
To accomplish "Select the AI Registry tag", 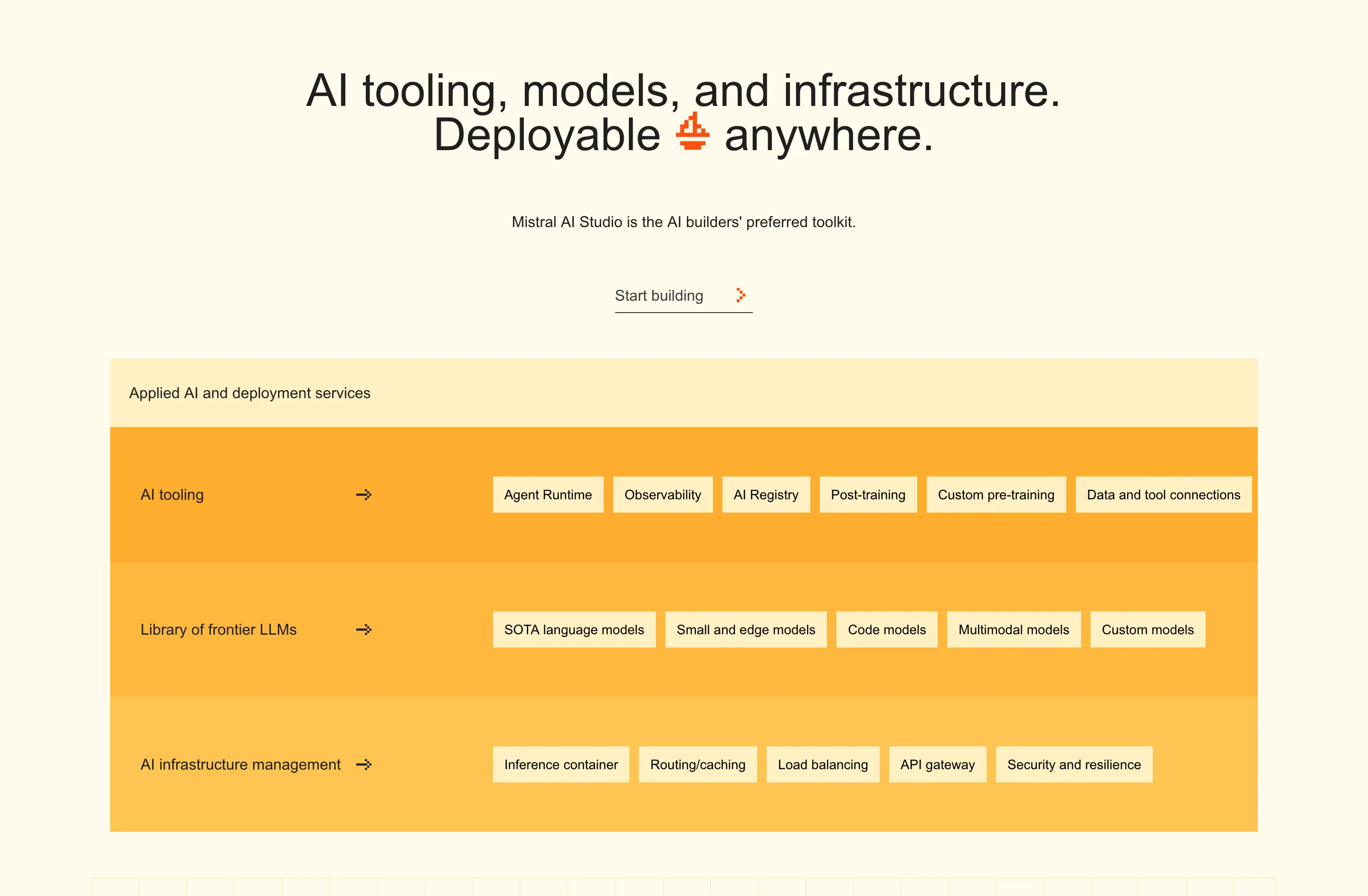I will click(x=766, y=494).
